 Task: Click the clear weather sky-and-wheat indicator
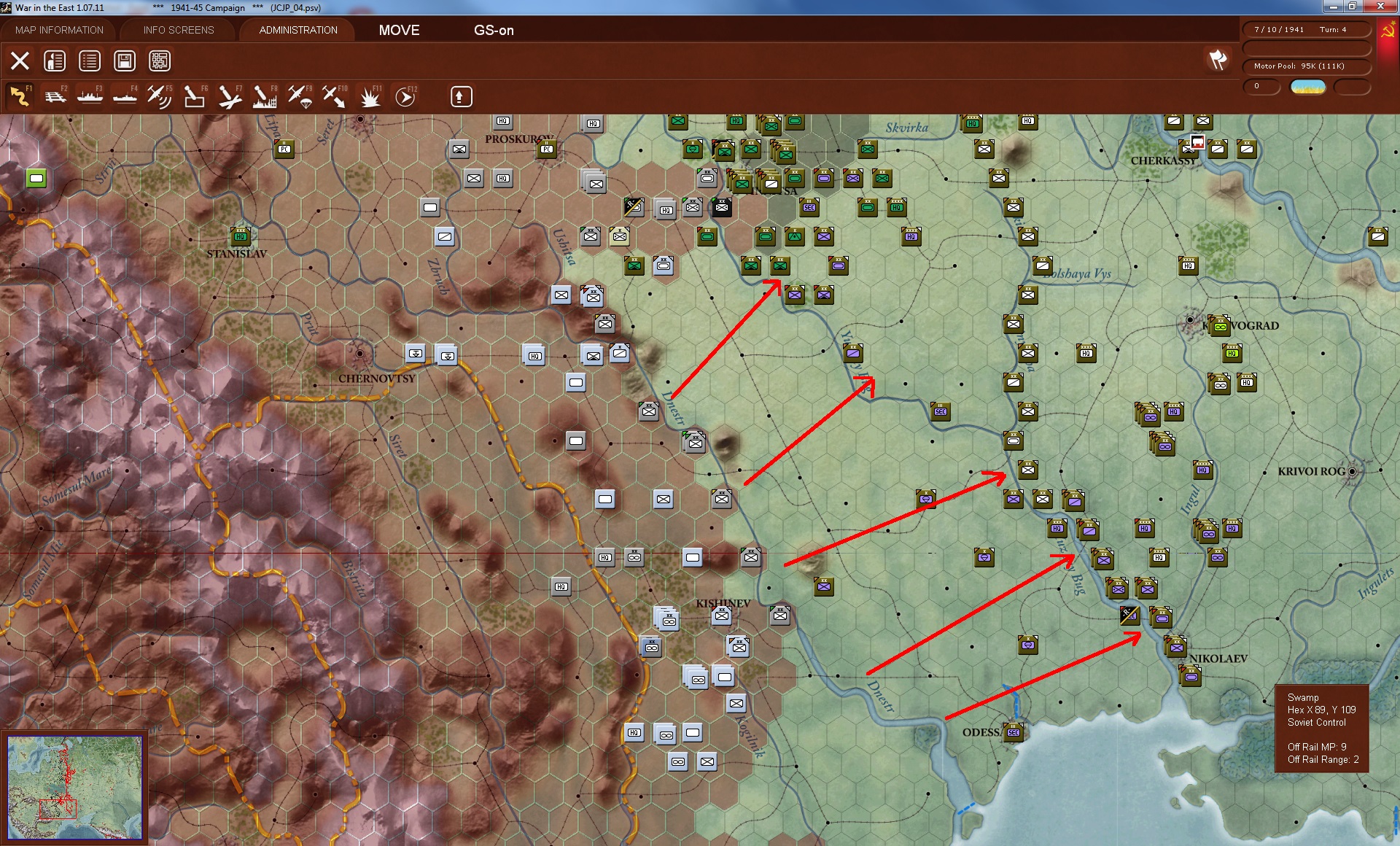[x=1307, y=87]
